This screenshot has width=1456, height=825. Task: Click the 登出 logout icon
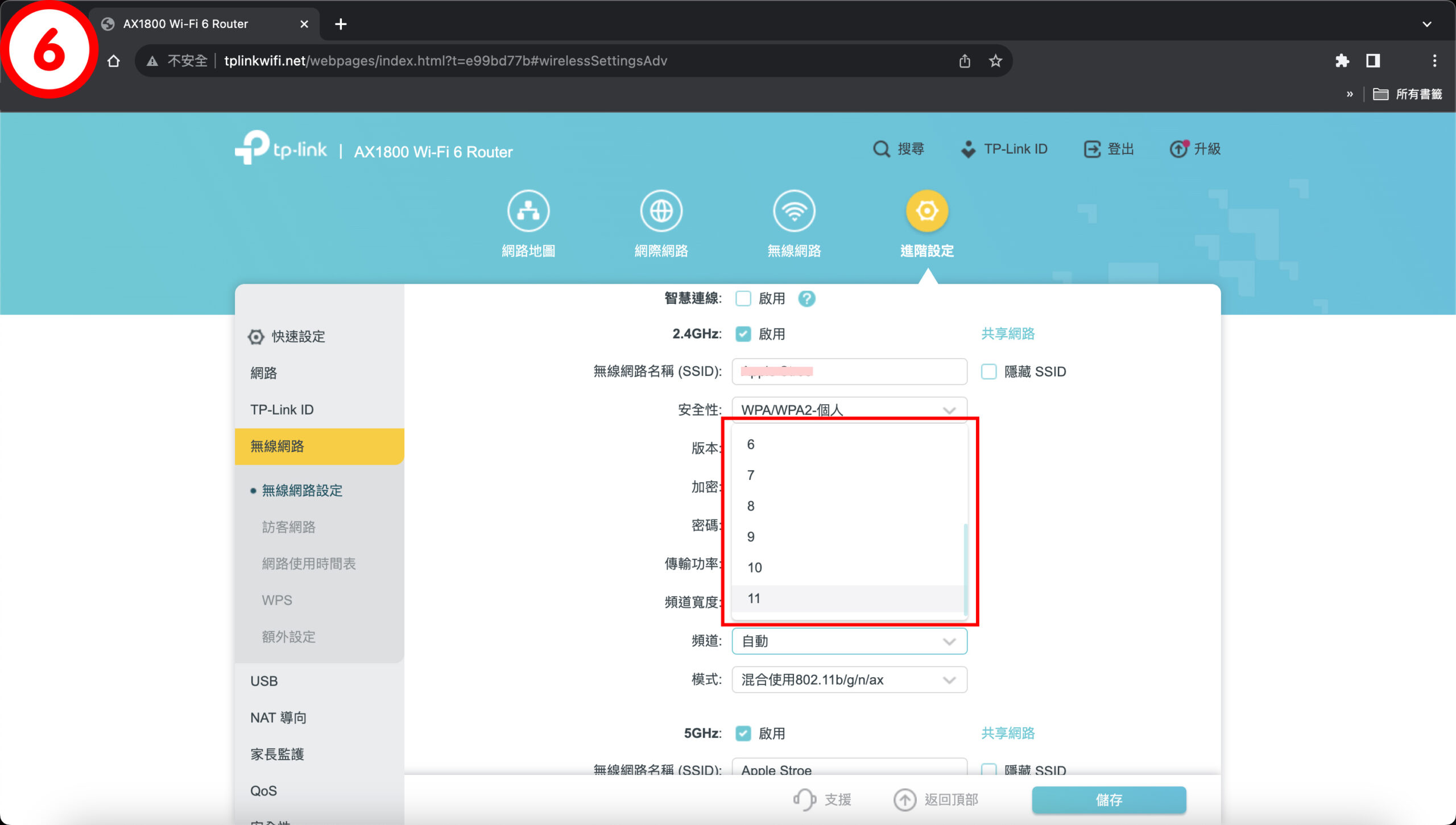(x=1092, y=149)
